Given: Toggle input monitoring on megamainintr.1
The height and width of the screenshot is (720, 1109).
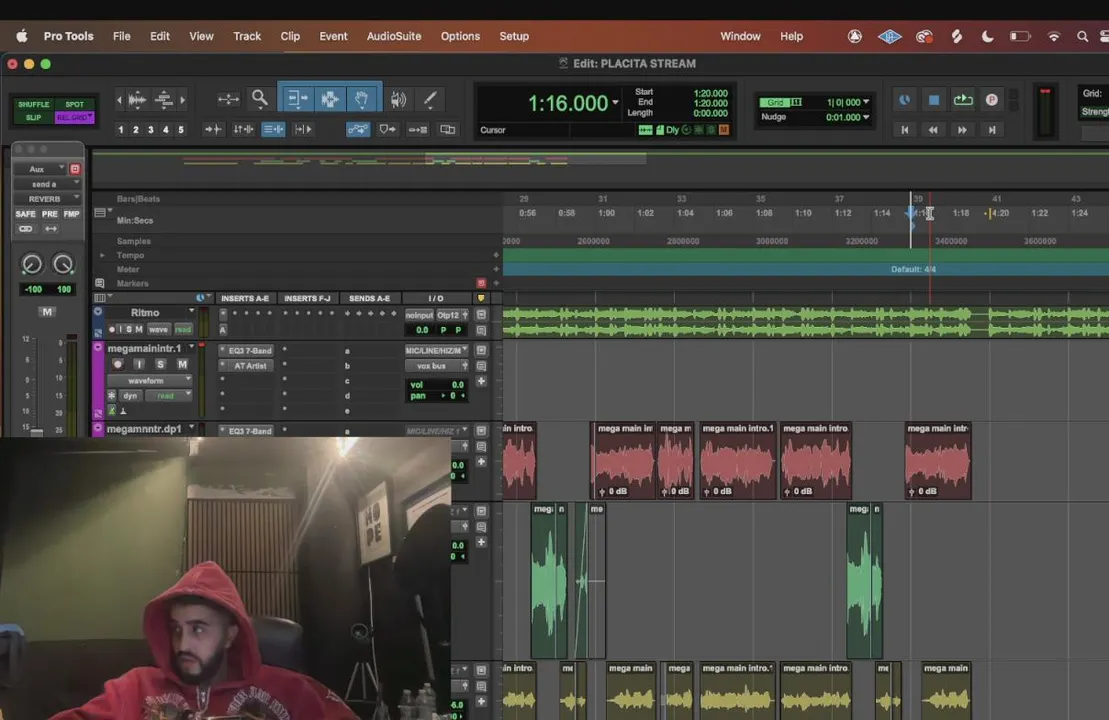Looking at the screenshot, I should coord(139,364).
